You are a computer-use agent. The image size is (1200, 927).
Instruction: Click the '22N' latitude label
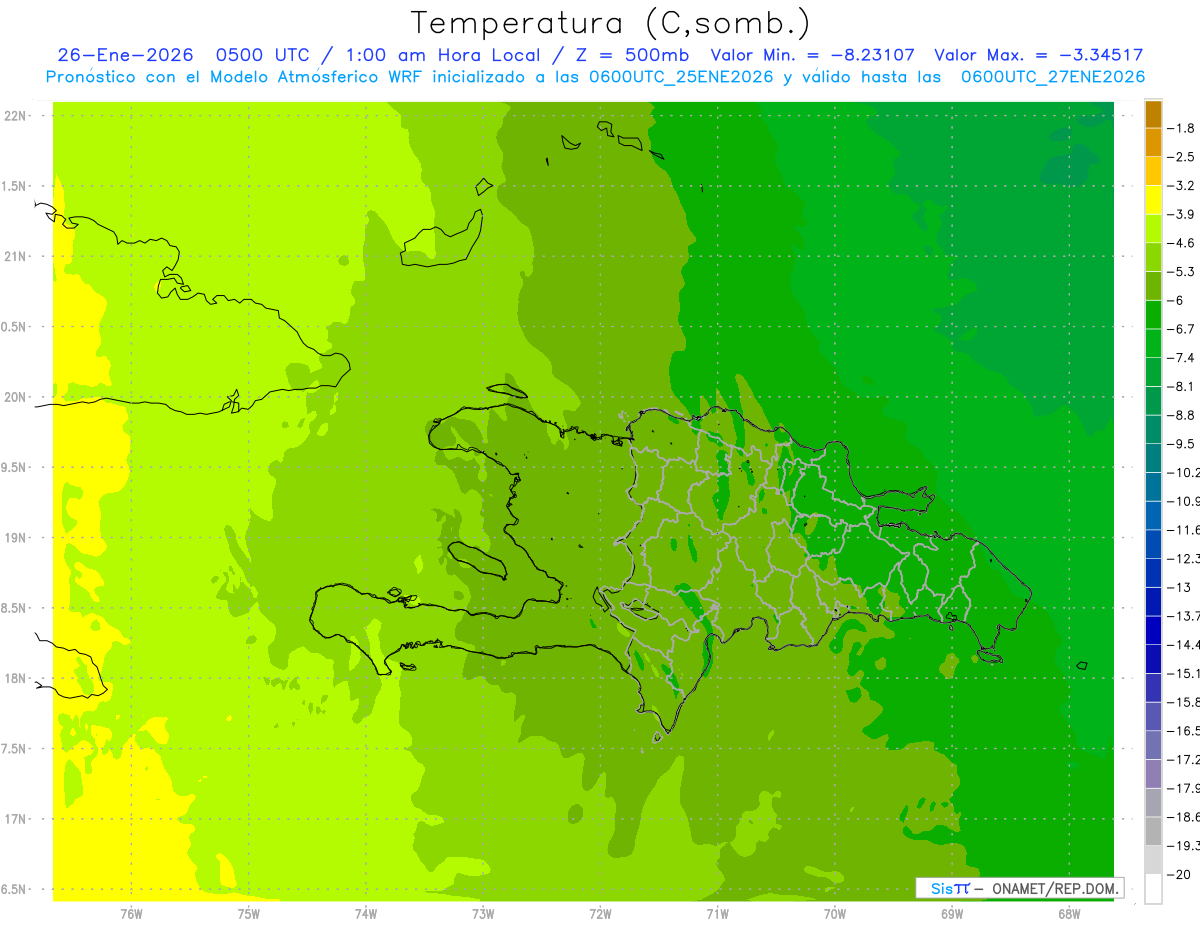coord(15,116)
